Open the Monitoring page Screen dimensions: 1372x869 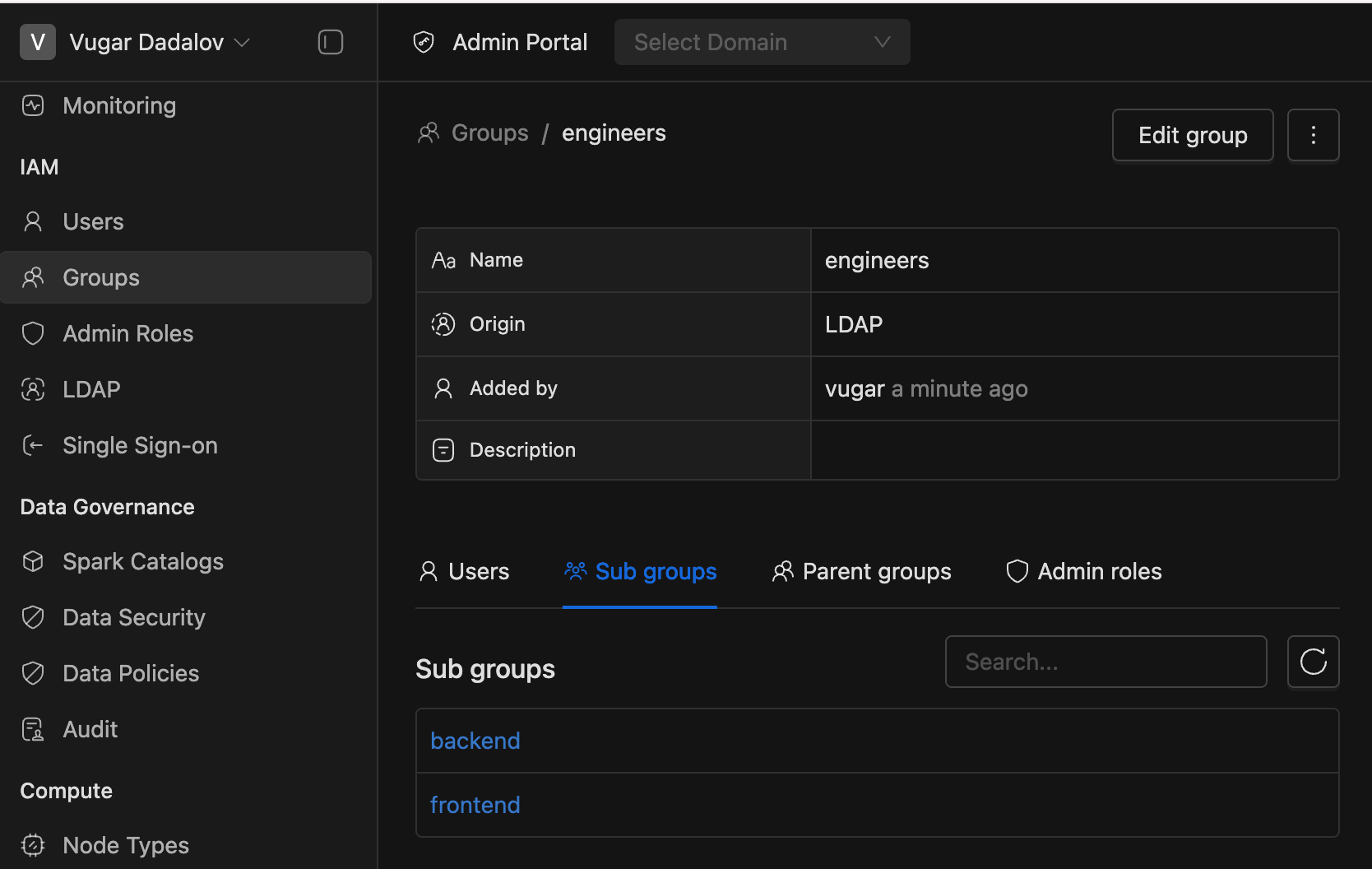pos(119,105)
